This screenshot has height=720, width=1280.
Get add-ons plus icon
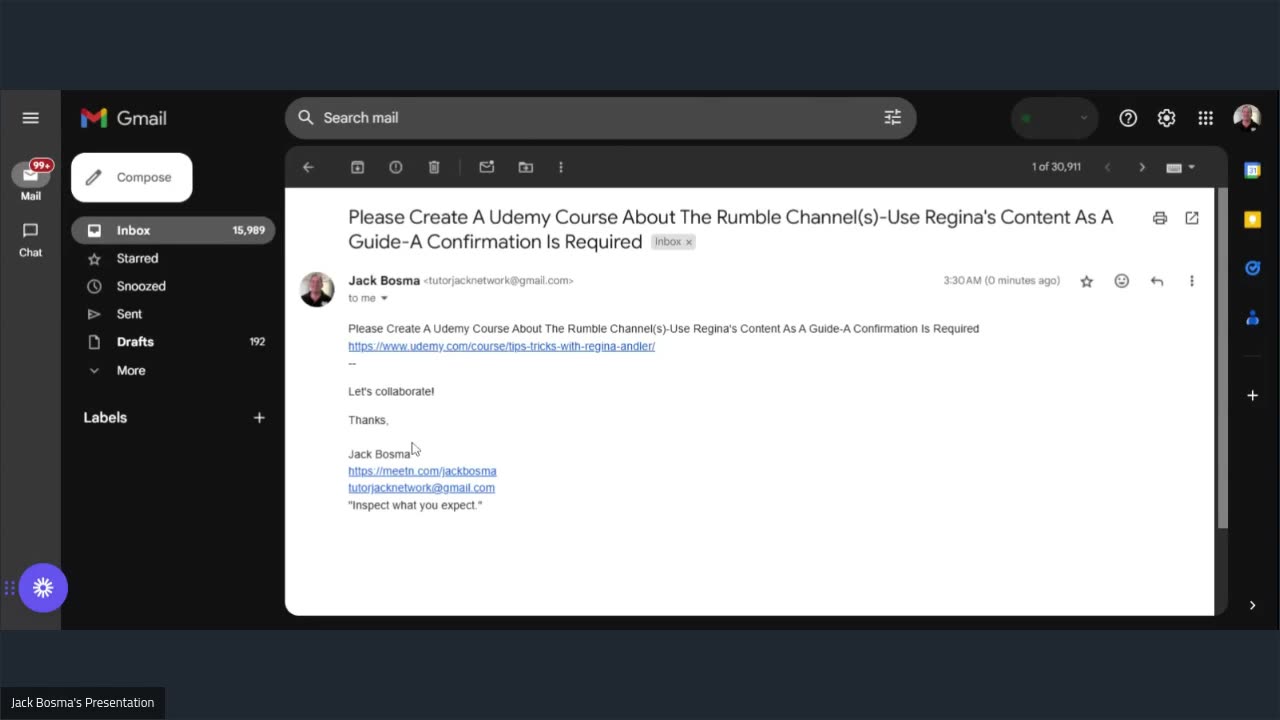pos(1252,396)
